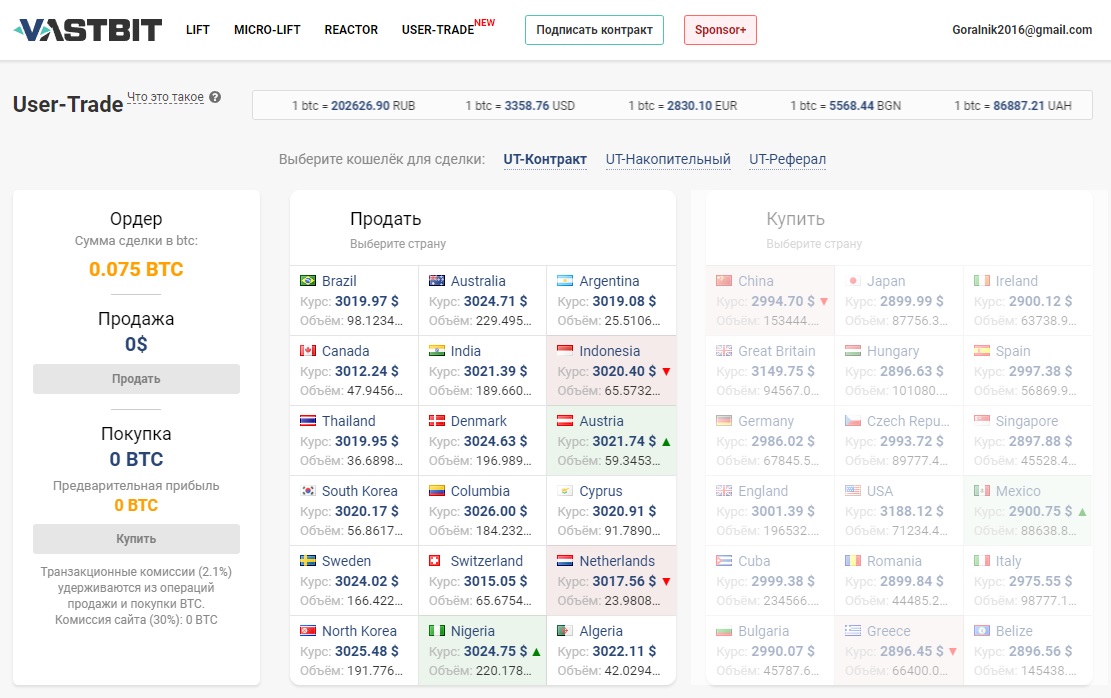
Task: Click the Goralnik2016@gmail.com account email
Action: (x=1021, y=30)
